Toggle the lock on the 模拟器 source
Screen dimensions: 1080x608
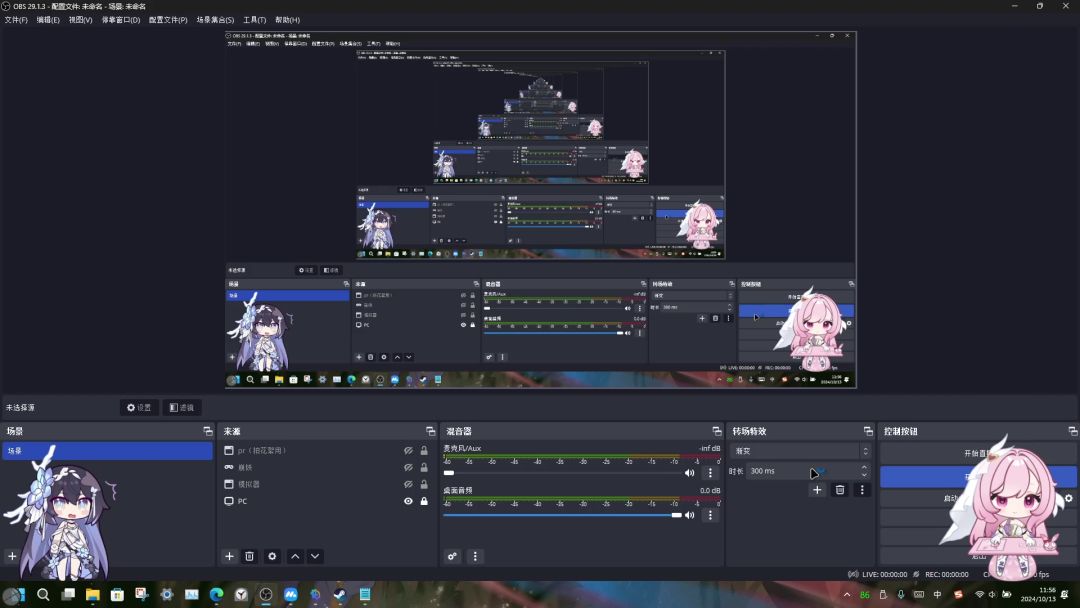[424, 484]
